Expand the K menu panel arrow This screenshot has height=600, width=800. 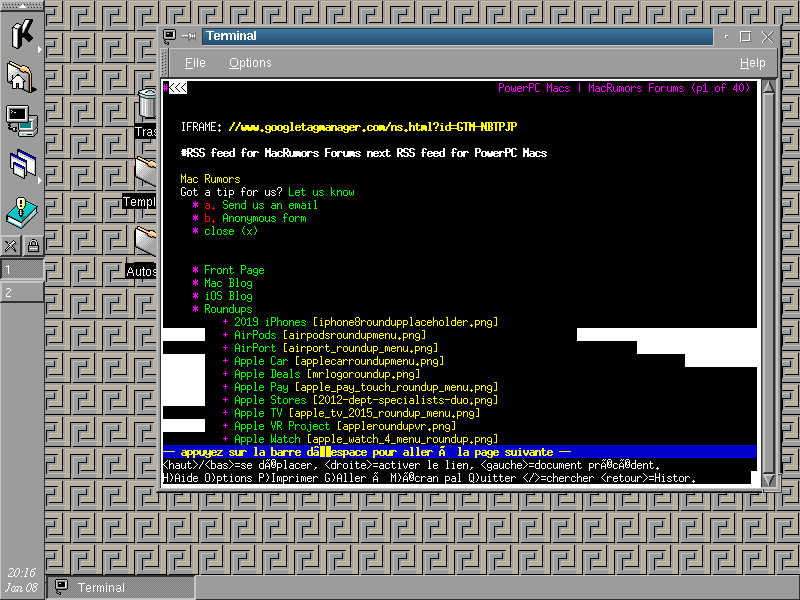[40, 49]
